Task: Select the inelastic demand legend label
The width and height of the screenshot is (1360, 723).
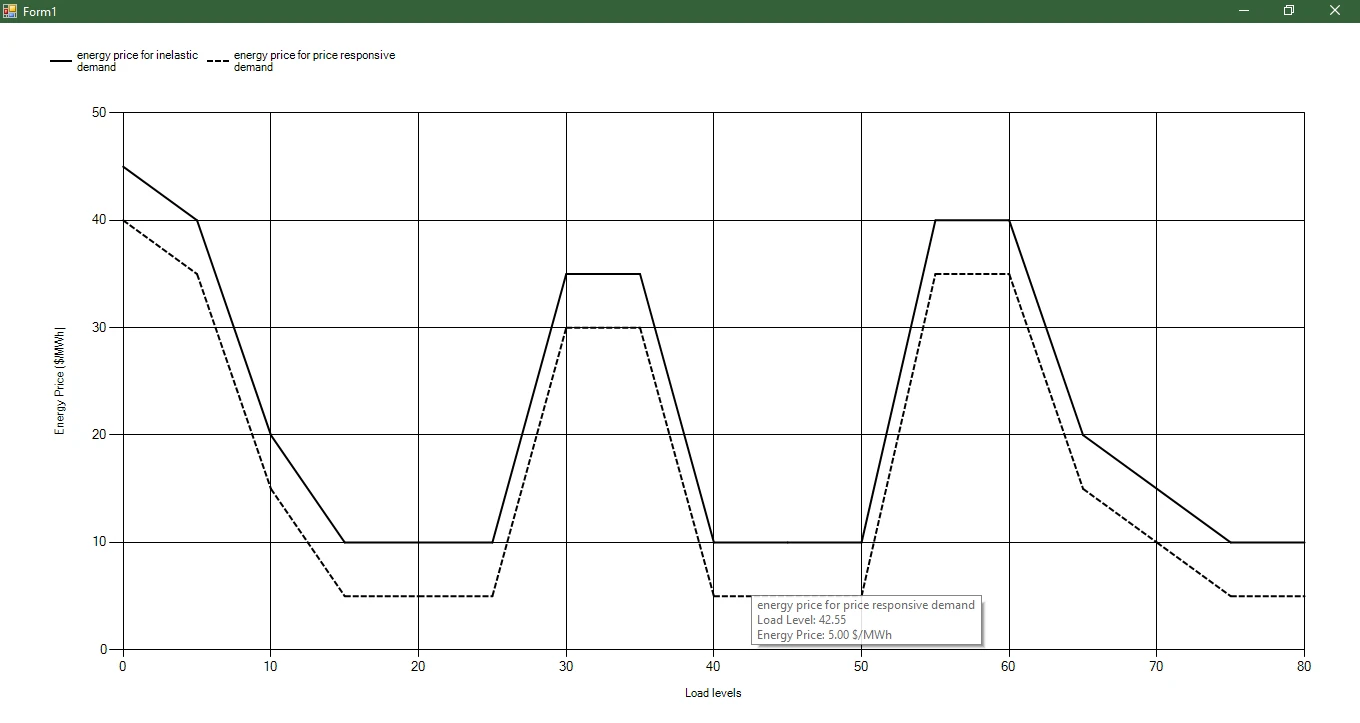Action: (x=137, y=61)
